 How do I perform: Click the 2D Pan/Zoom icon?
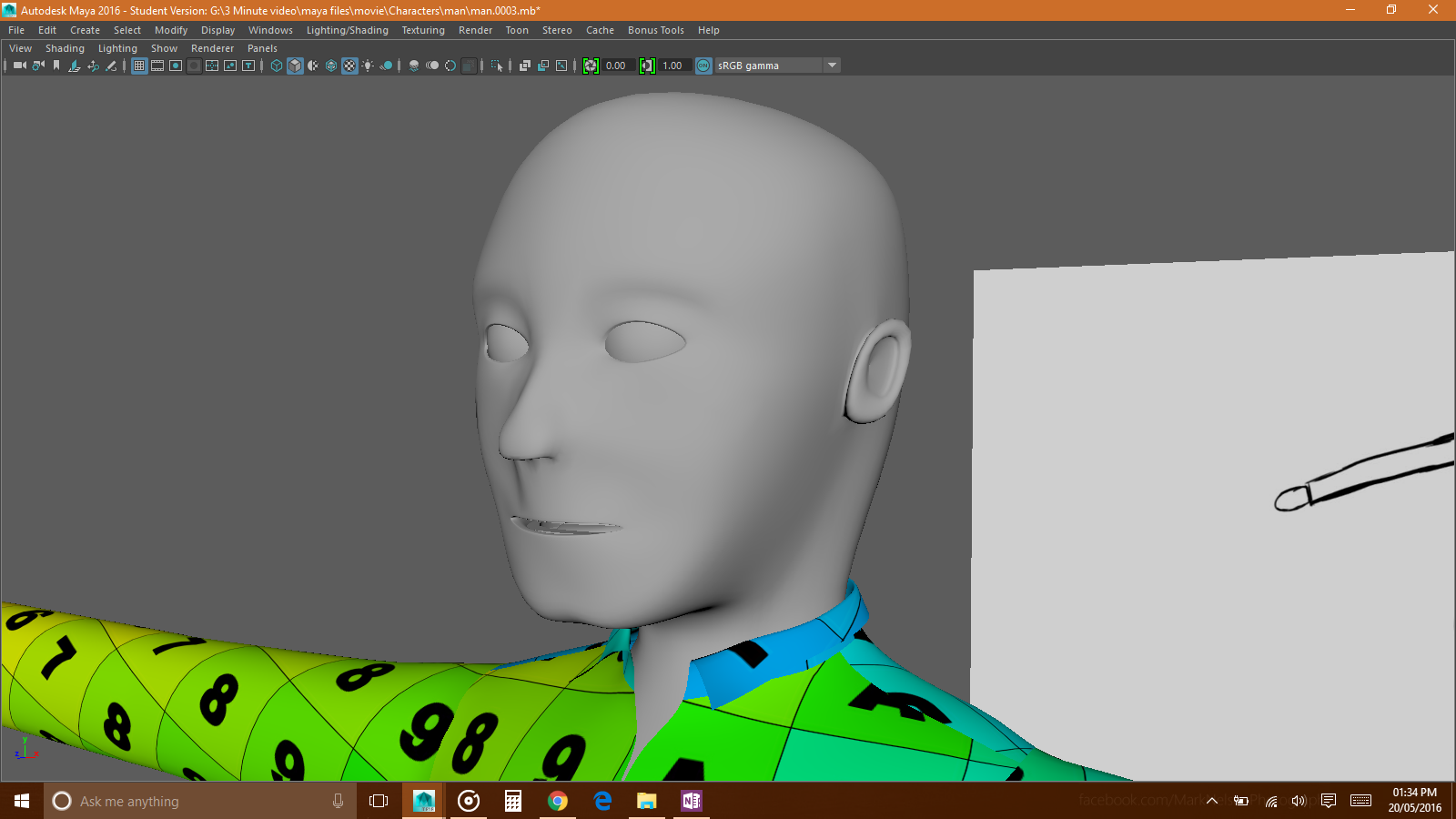point(93,66)
